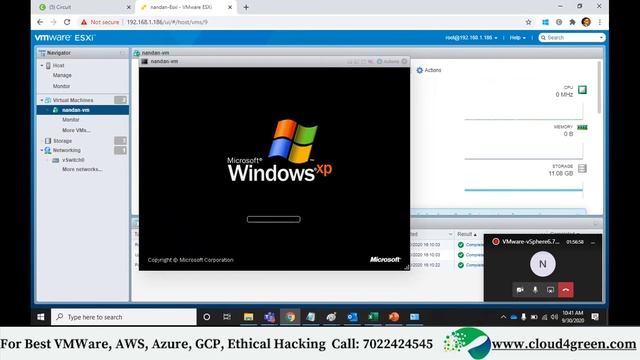Screen dimensions: 640x360
Task: Open More VMs... in Navigator
Action: coord(76,130)
